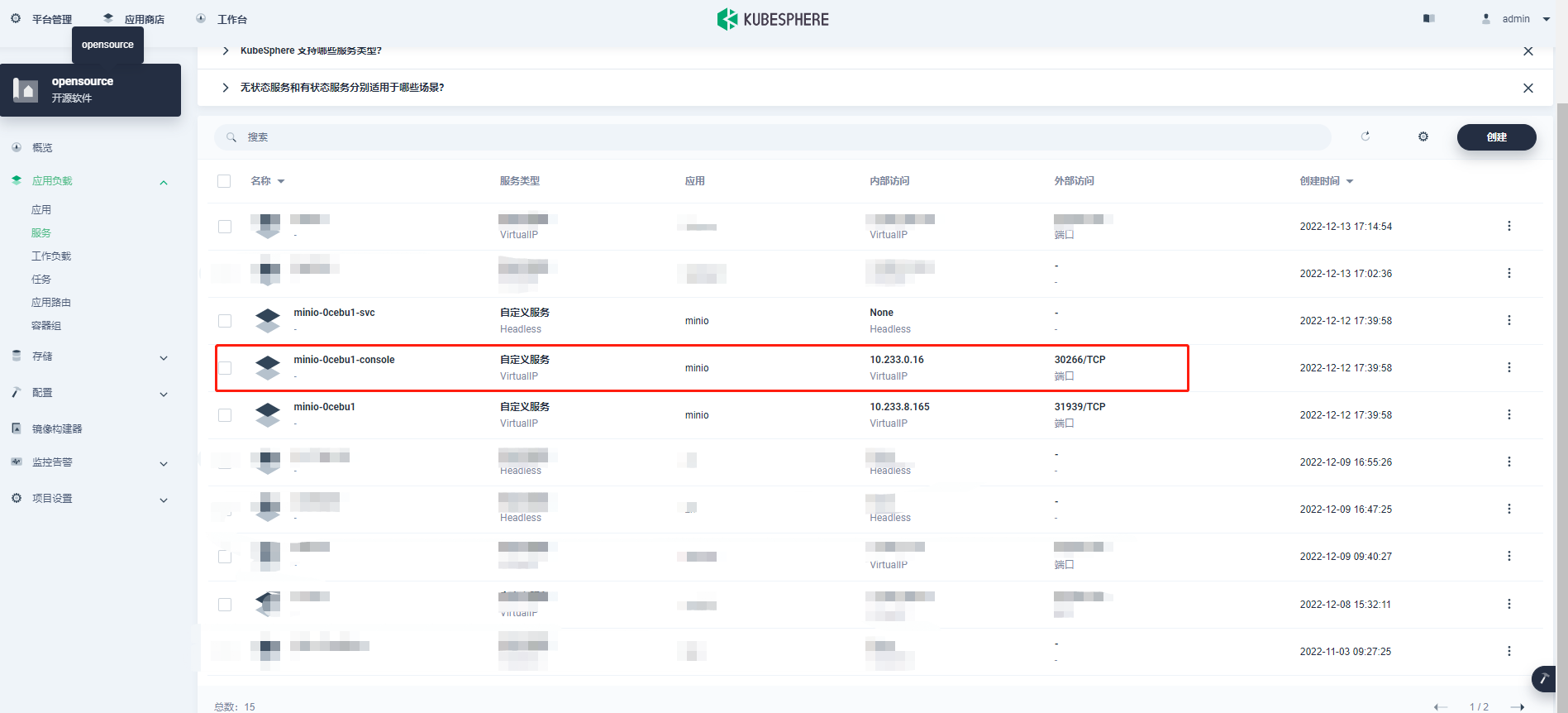
Task: Click the 30266/TCP external access value
Action: [1079, 360]
